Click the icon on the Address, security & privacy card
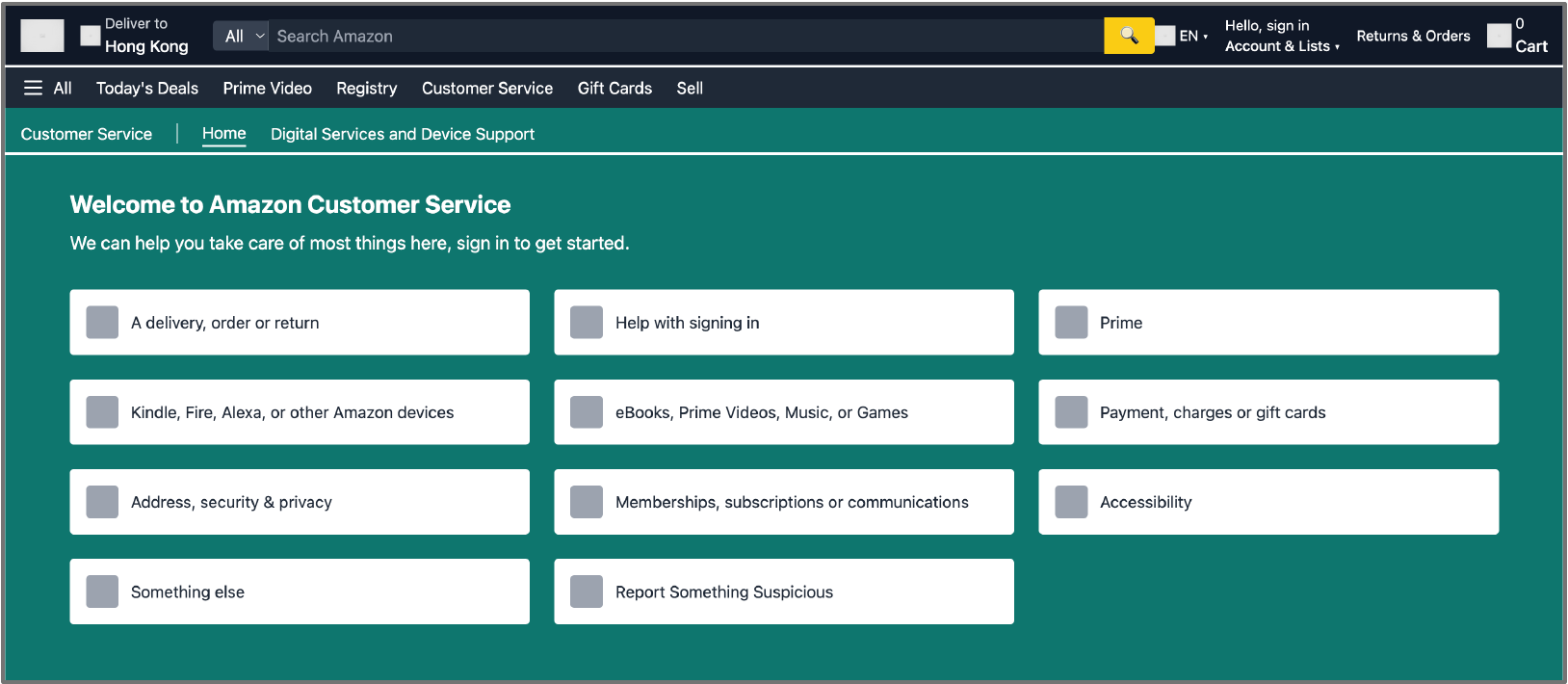Viewport: 1568px width, 684px height. [102, 502]
